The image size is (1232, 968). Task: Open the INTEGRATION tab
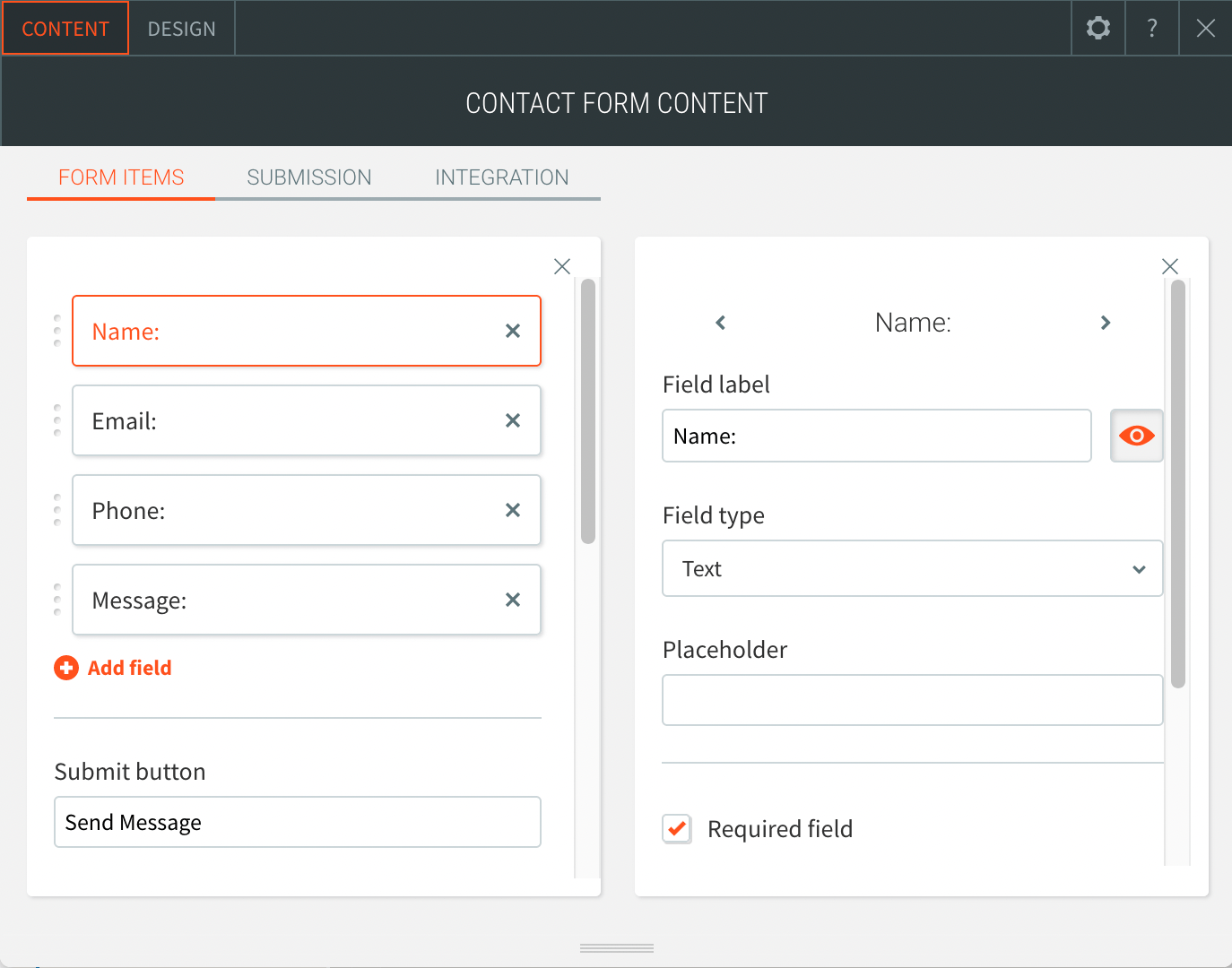click(x=502, y=177)
